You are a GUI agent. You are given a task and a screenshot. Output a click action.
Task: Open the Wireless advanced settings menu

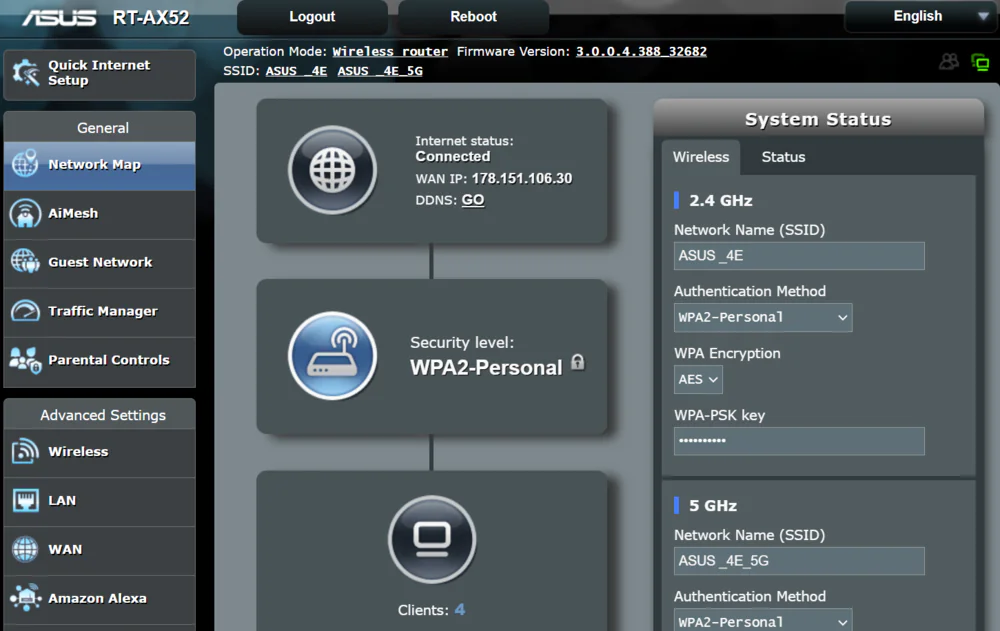pos(78,452)
